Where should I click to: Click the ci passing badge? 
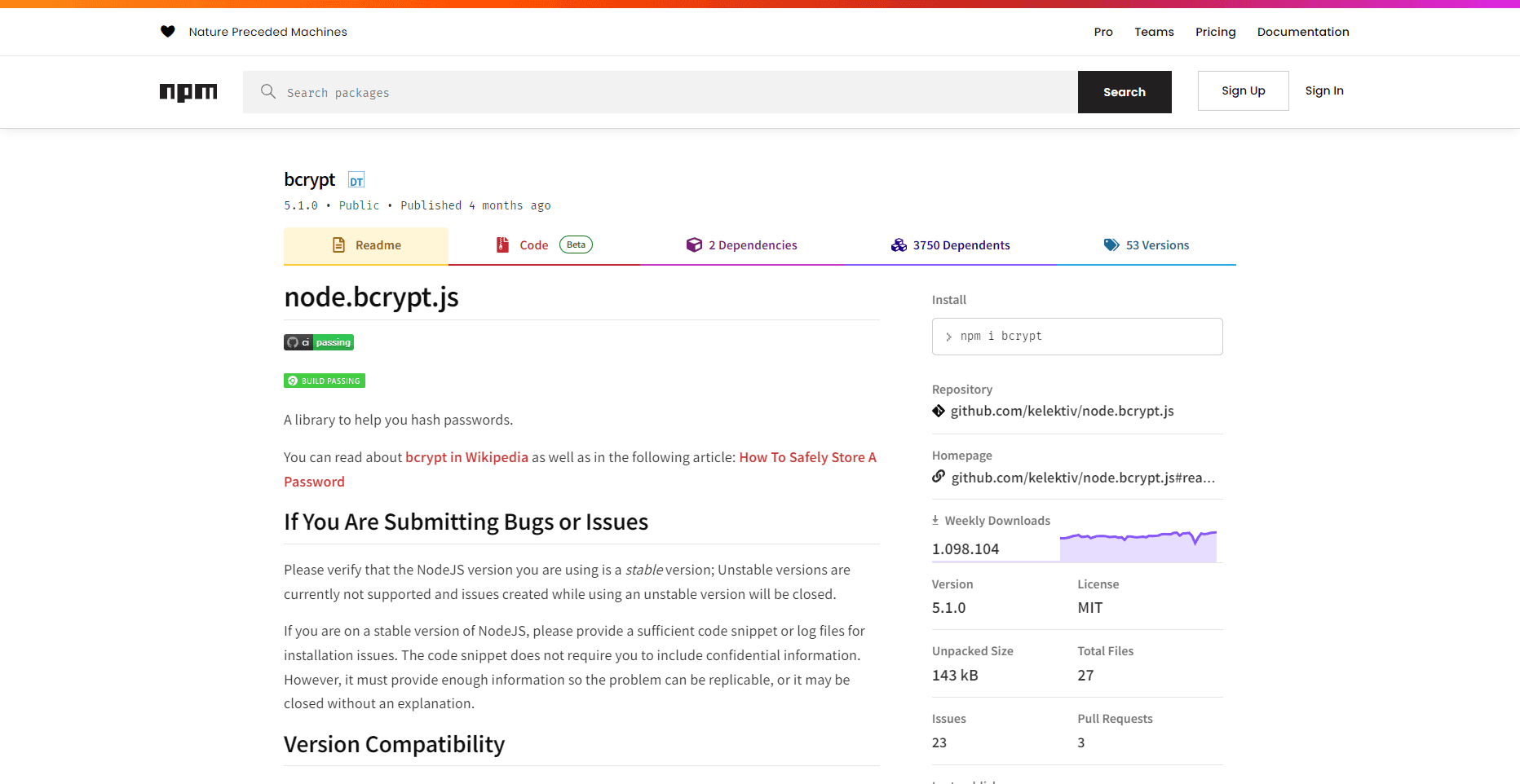[x=319, y=342]
